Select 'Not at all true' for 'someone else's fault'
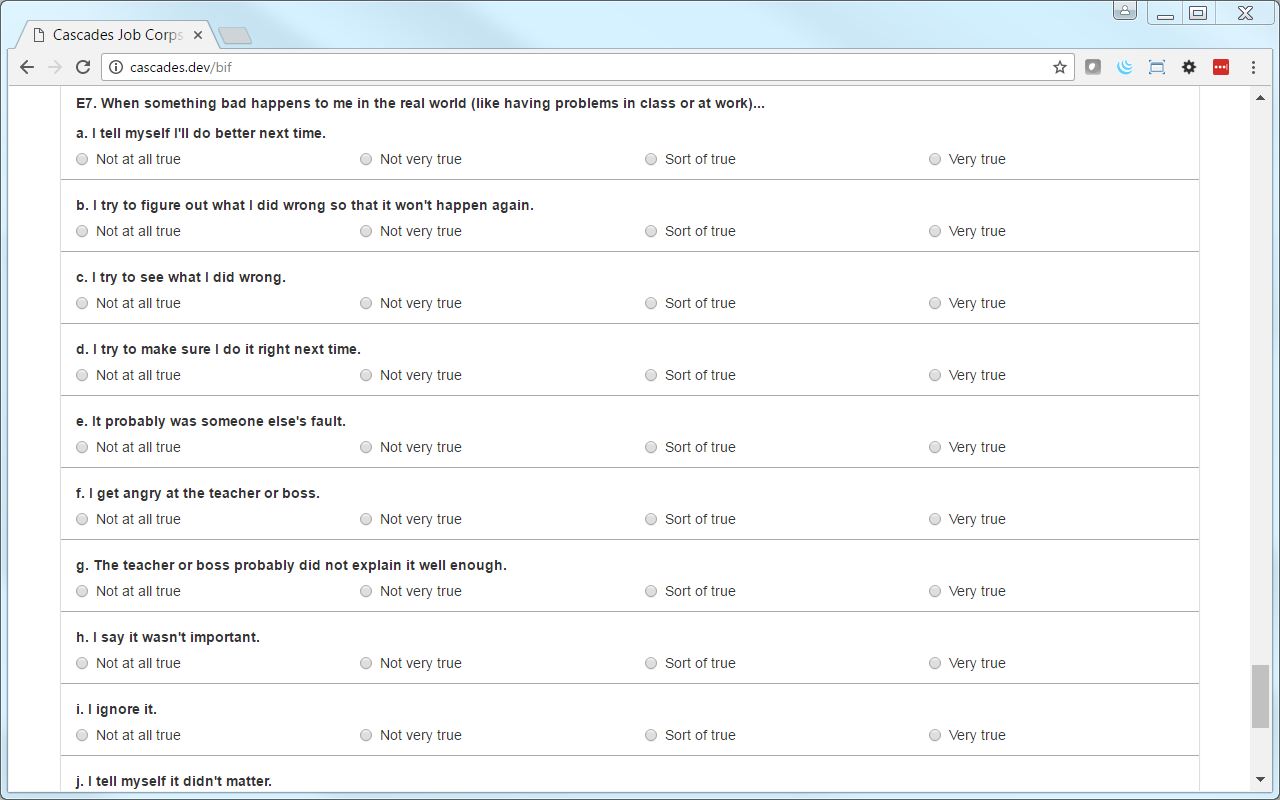 [82, 447]
